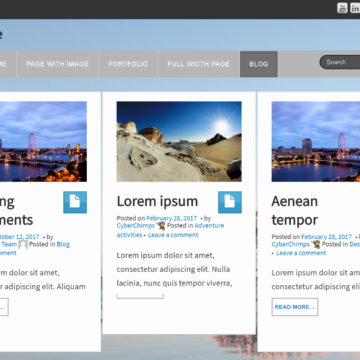Viewport: 360px width, 360px height.
Task: Open the Full Width Page menu item
Action: pos(199,64)
